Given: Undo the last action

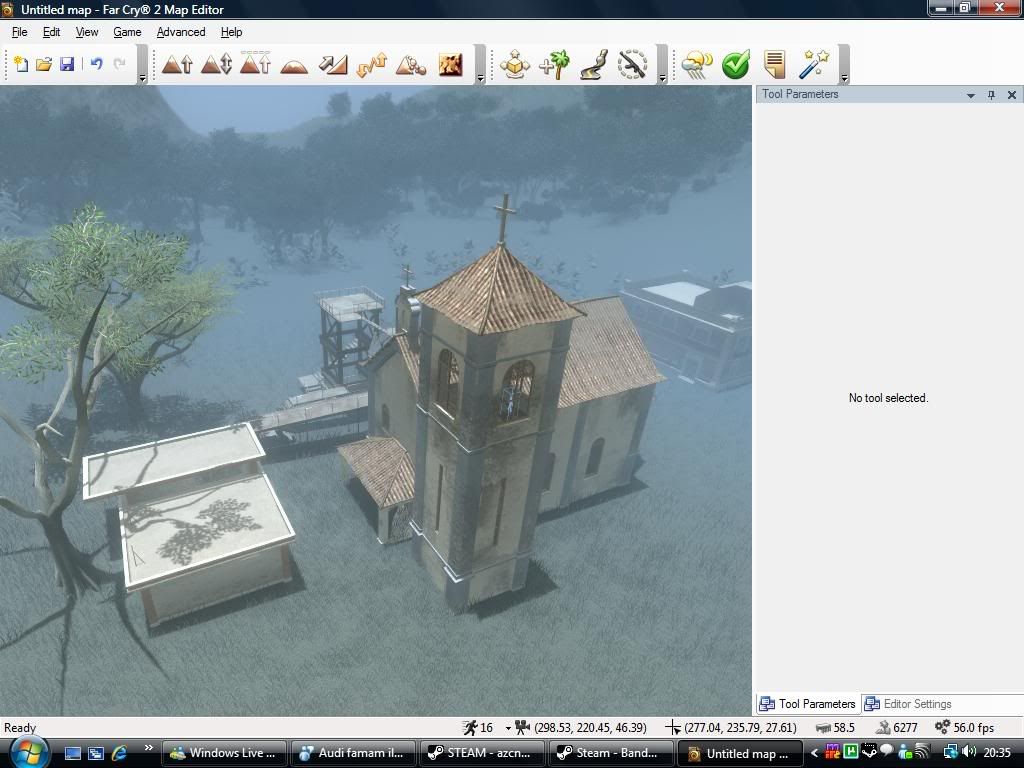Looking at the screenshot, I should pos(97,64).
